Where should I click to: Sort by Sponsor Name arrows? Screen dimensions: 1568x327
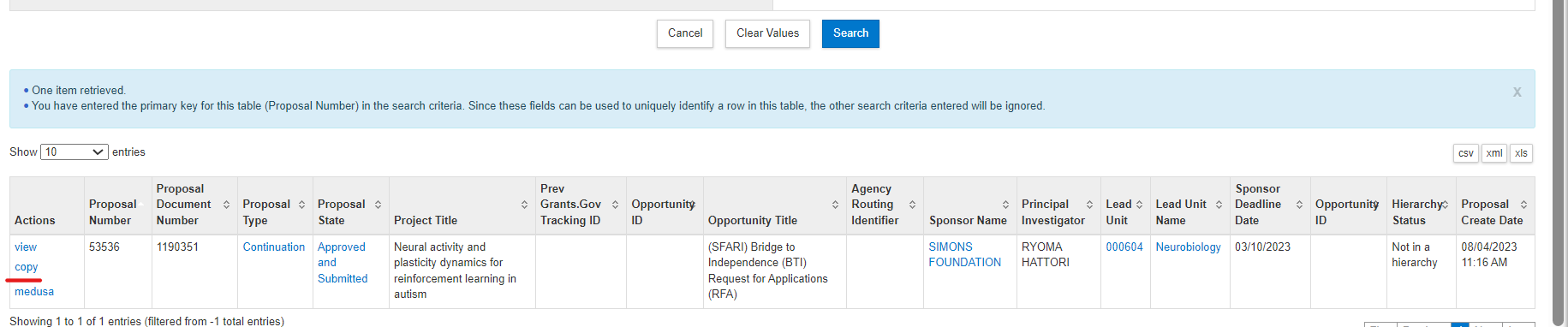coord(1005,205)
